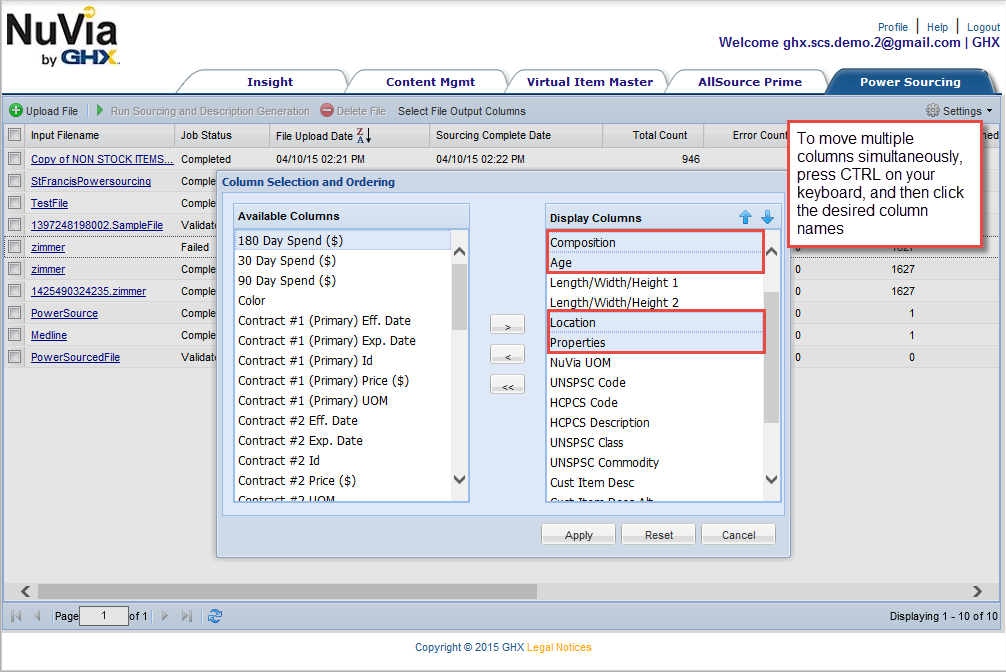This screenshot has height=672, width=1006.
Task: Check the TestFile row checkbox
Action: click(15, 203)
